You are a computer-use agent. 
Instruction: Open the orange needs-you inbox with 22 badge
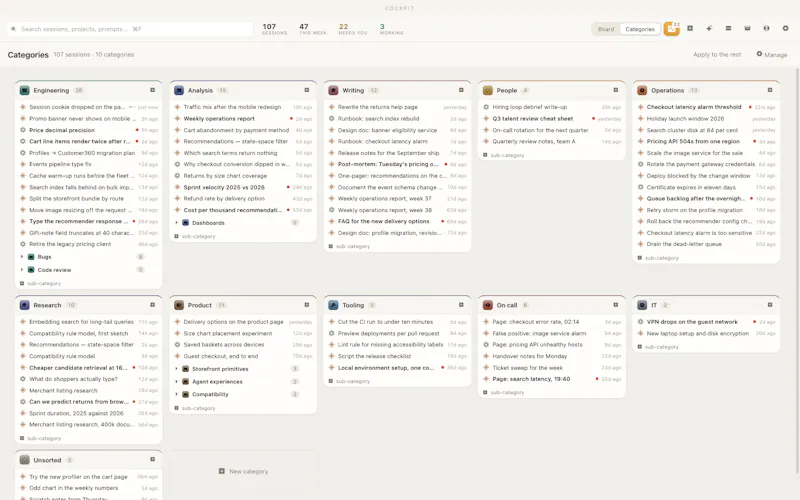click(x=671, y=29)
